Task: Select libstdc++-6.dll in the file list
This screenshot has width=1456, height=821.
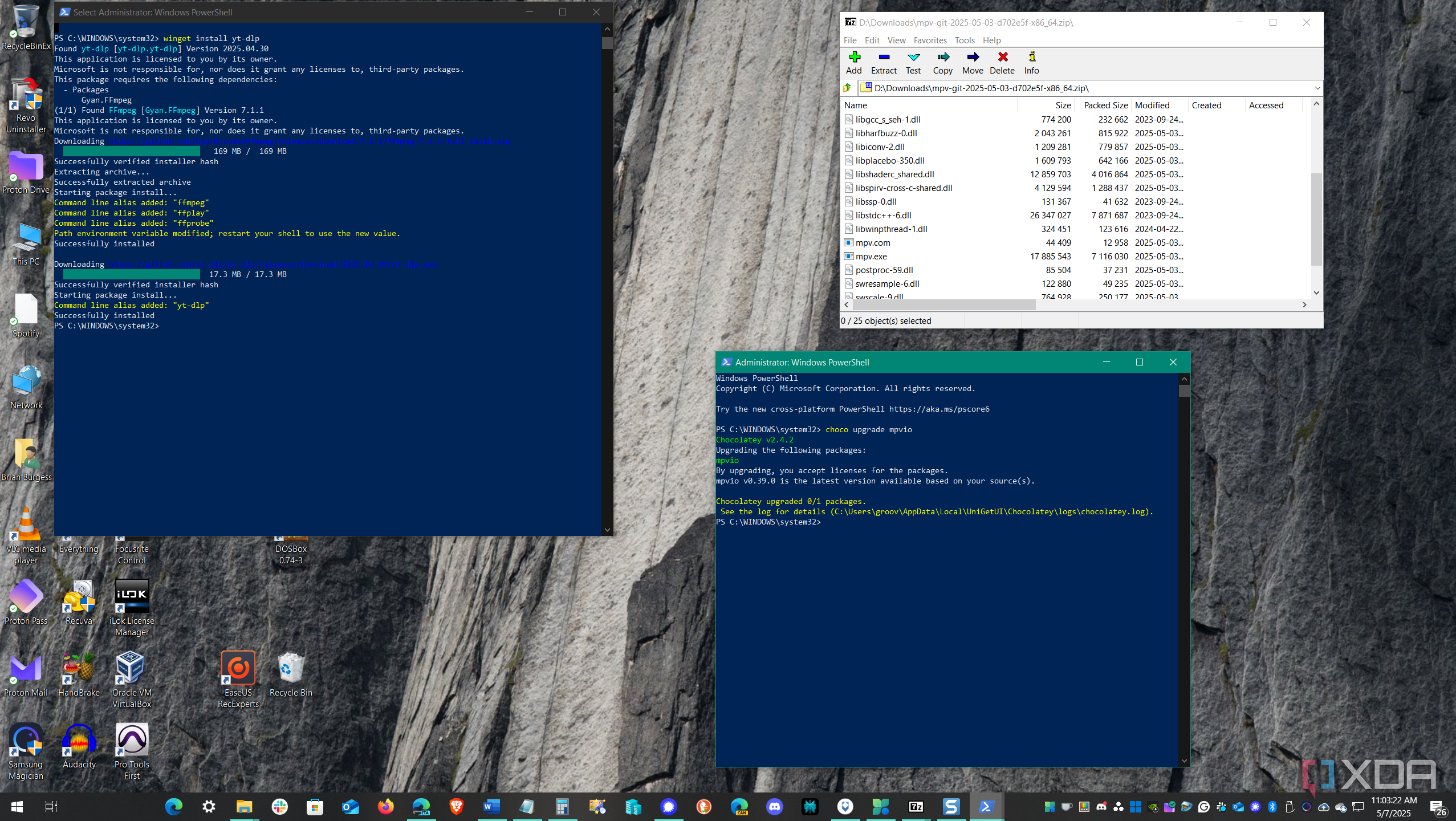Action: pos(883,216)
